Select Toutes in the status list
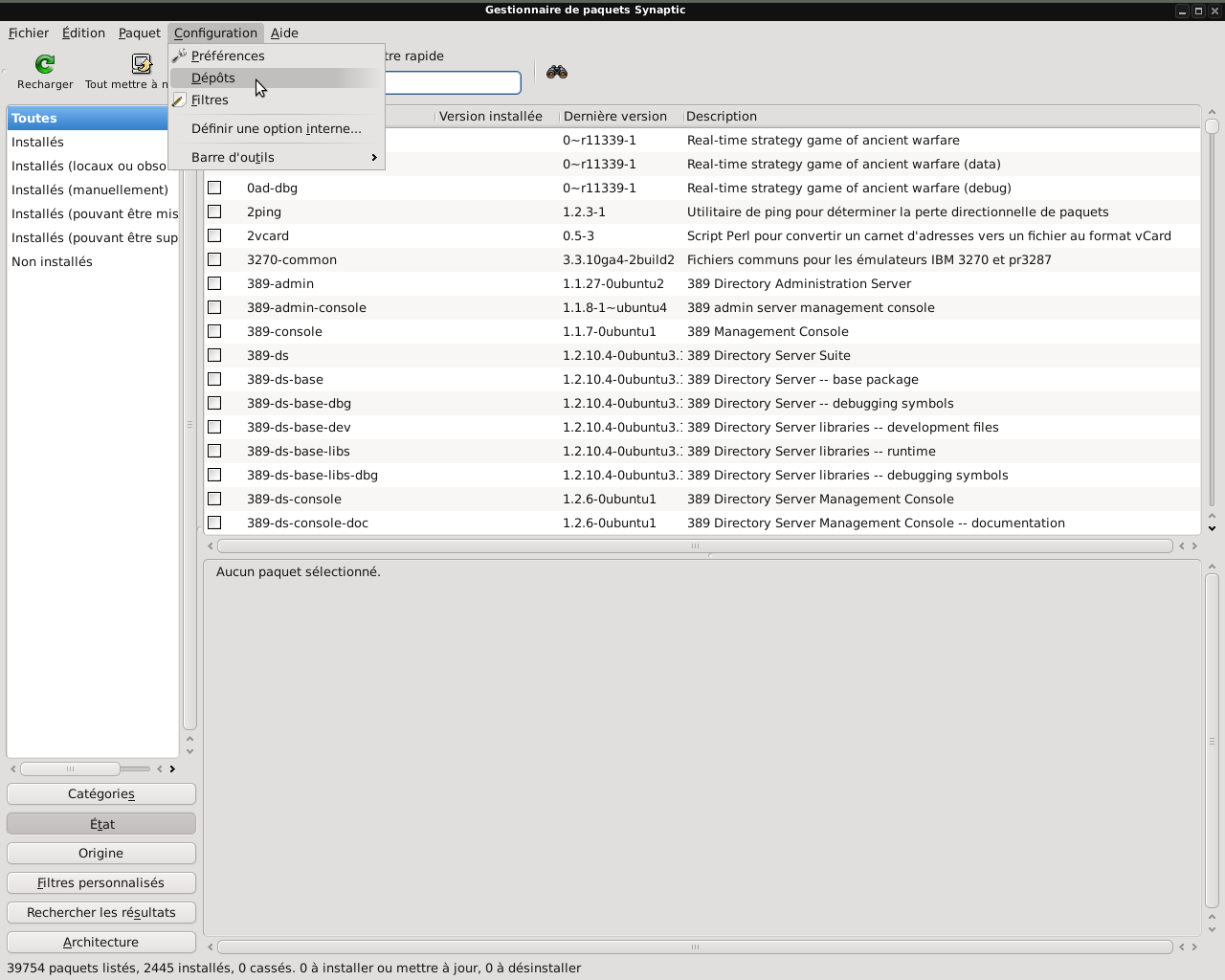This screenshot has width=1225, height=980. [93, 118]
